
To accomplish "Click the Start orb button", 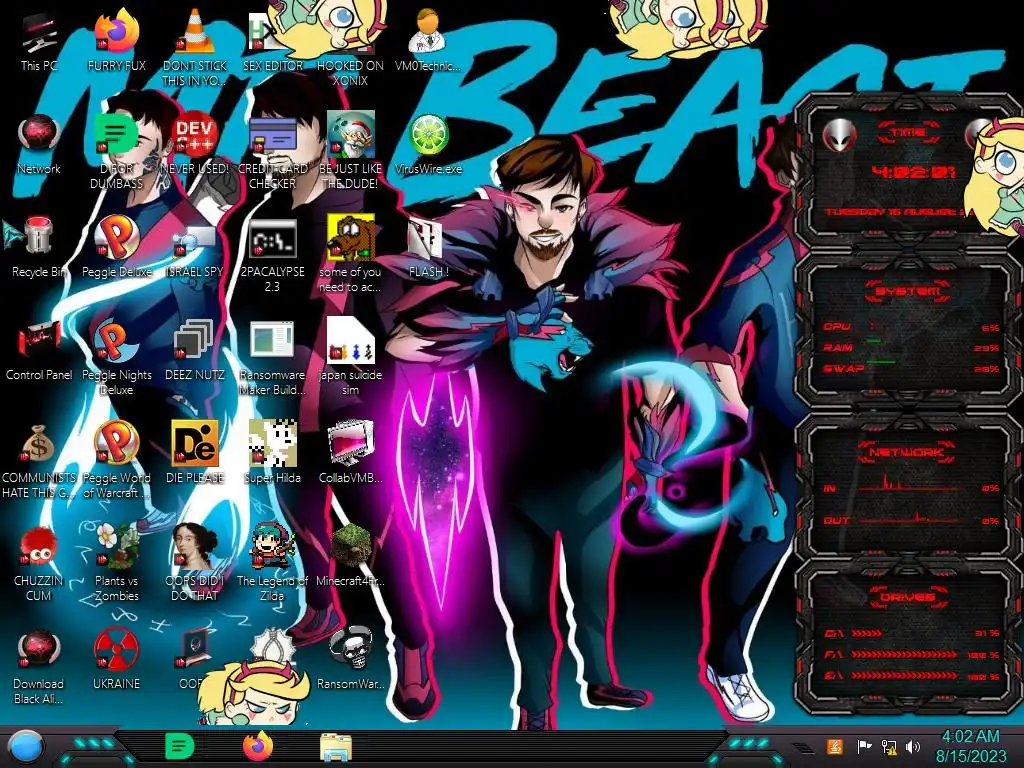I will [27, 747].
